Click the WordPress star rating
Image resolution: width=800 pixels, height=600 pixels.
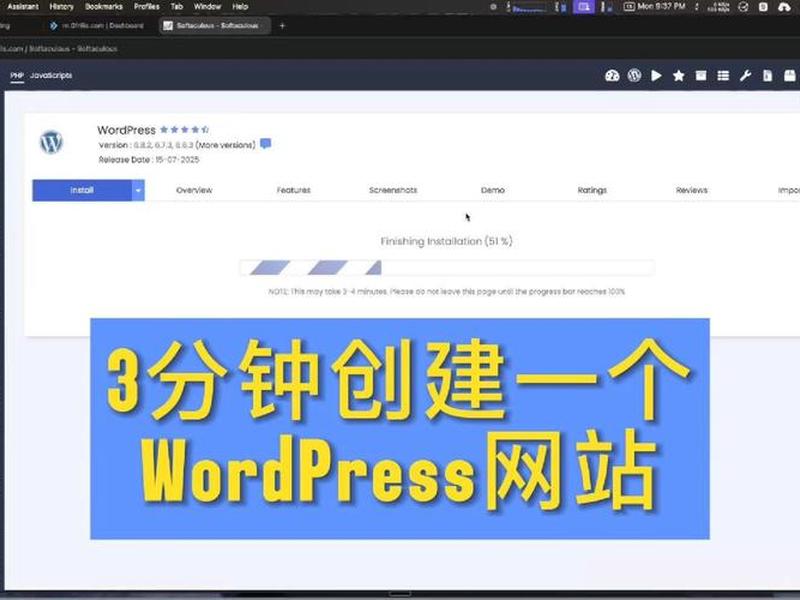coord(184,130)
